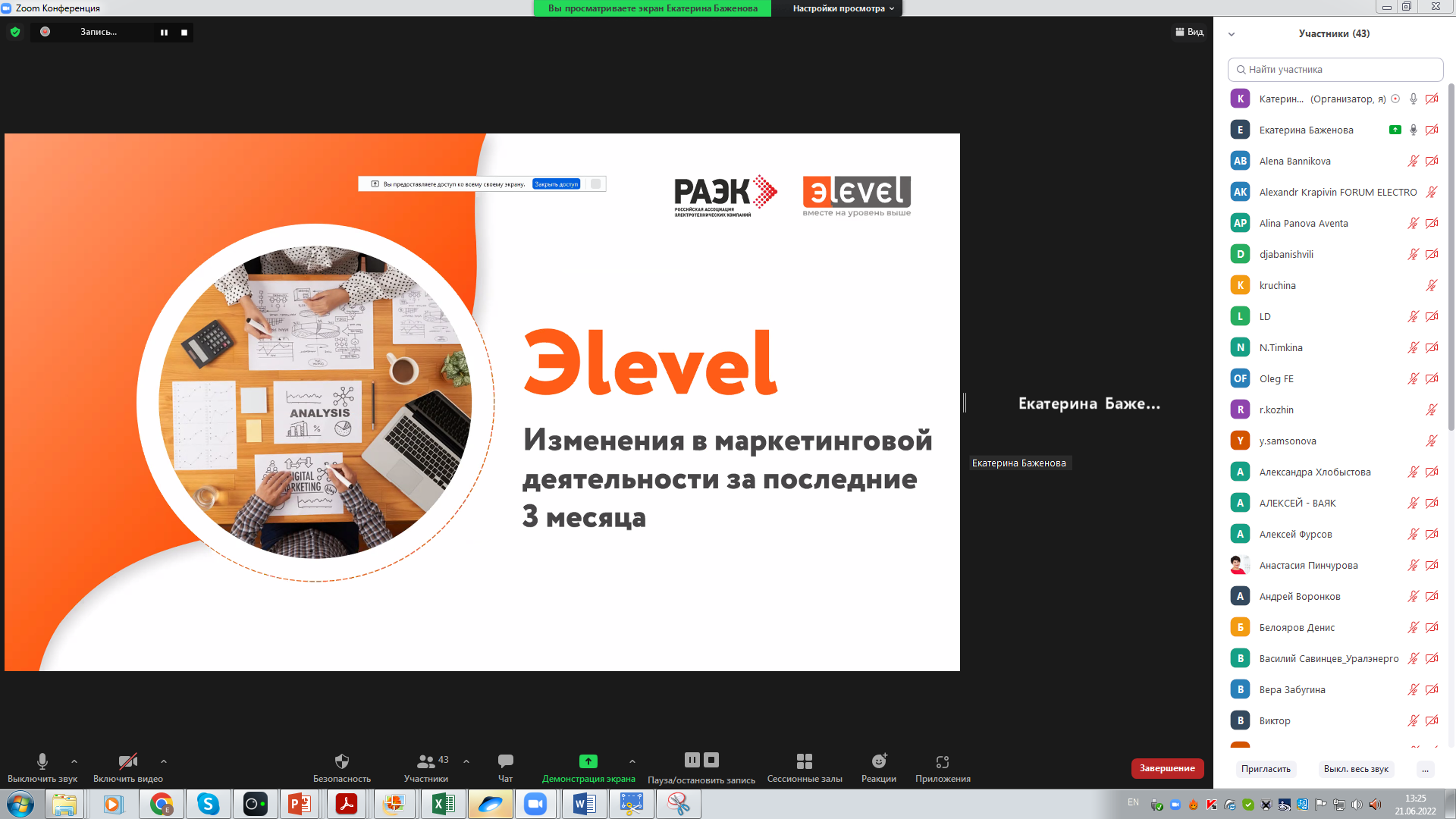Click Пригласить invite button
The height and width of the screenshot is (819, 1456).
(x=1266, y=769)
